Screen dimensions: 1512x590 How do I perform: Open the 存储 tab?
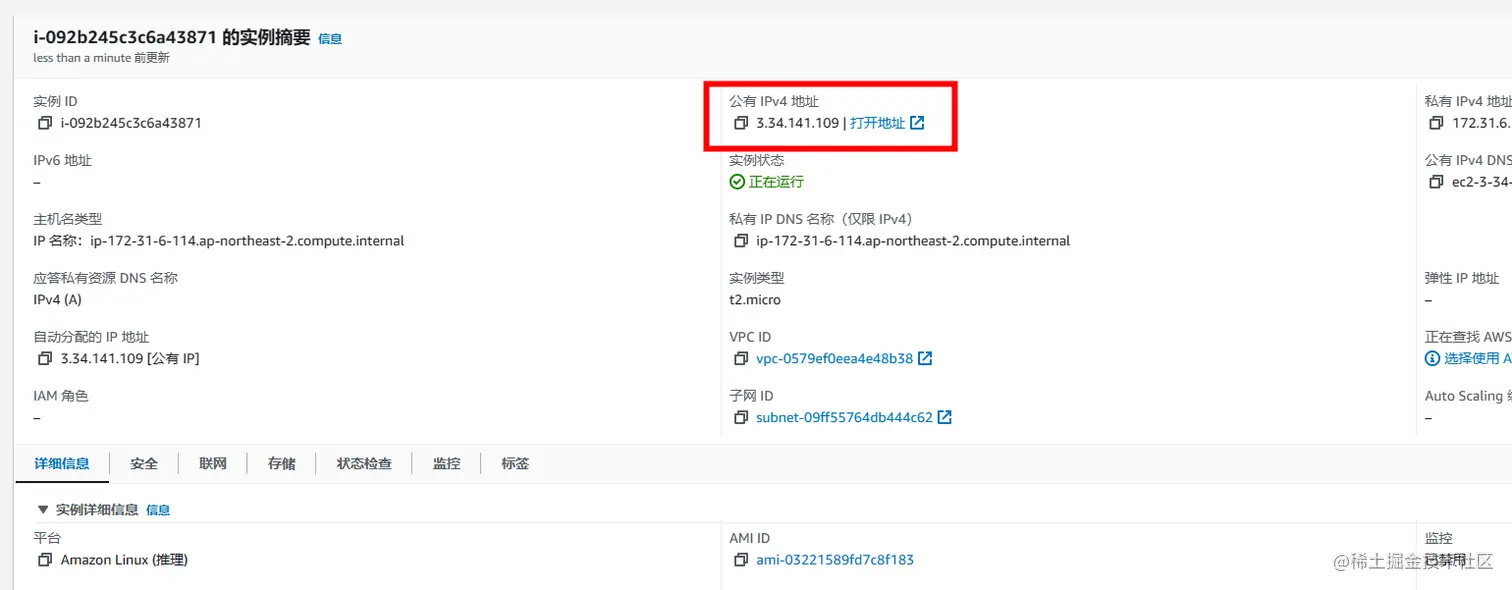tap(282, 464)
